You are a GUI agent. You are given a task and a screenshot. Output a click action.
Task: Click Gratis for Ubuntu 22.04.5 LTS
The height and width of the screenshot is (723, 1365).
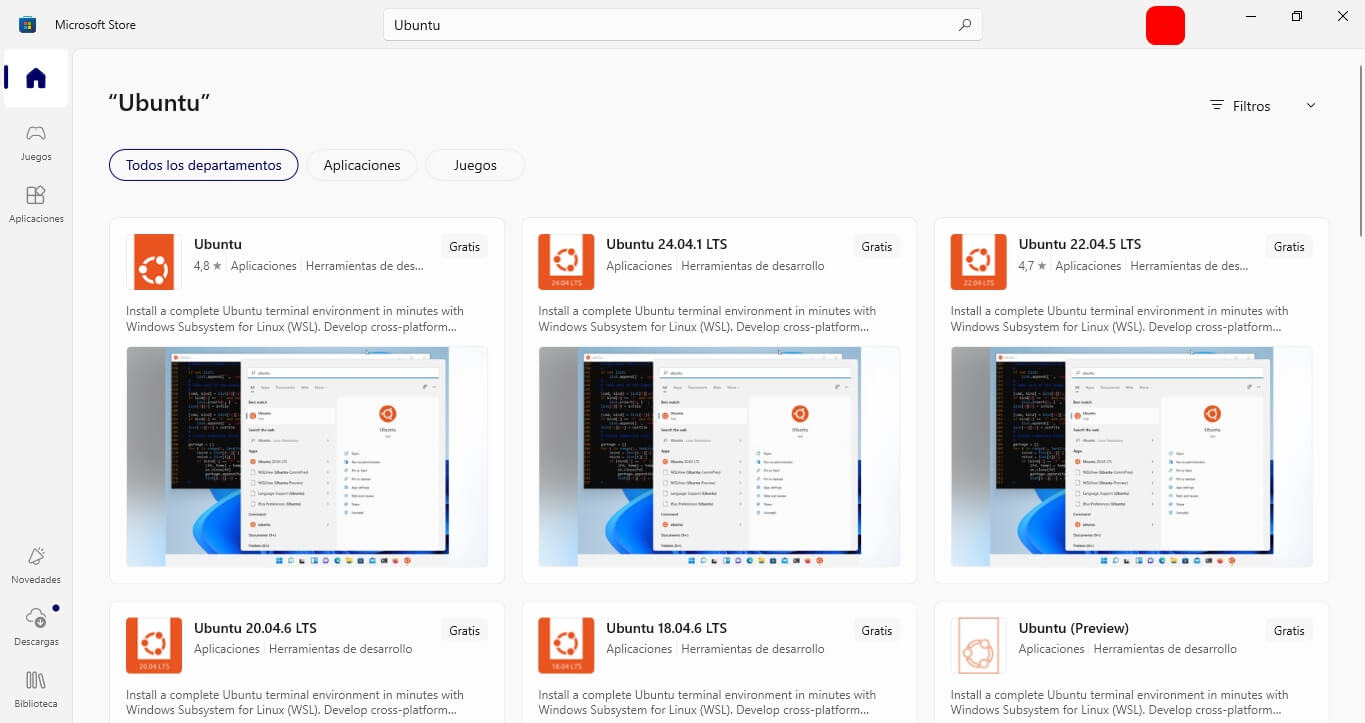[1289, 246]
